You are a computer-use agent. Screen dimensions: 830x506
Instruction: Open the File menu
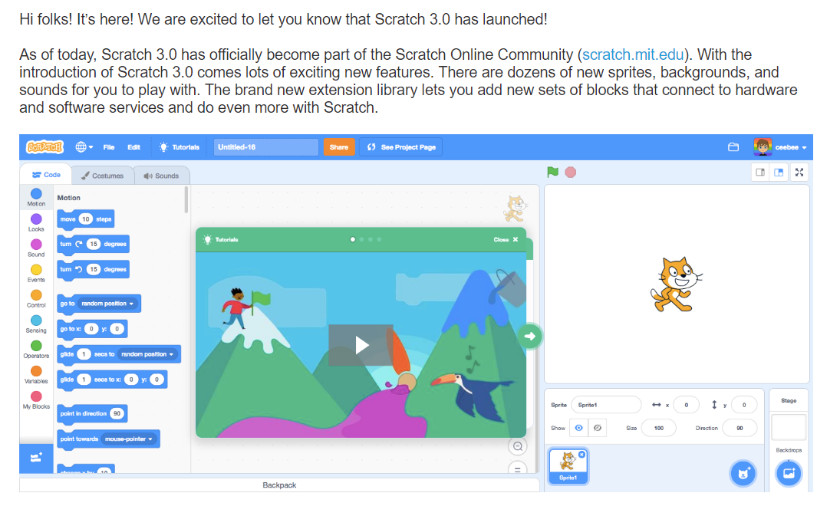109,147
